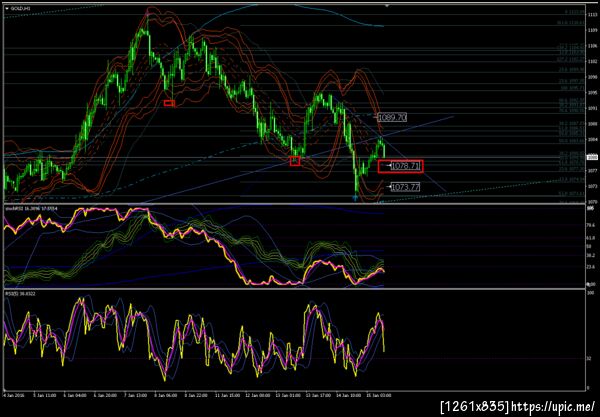The image size is (600, 417).
Task: Select the 1078.71 price label on the chart
Action: [x=405, y=166]
